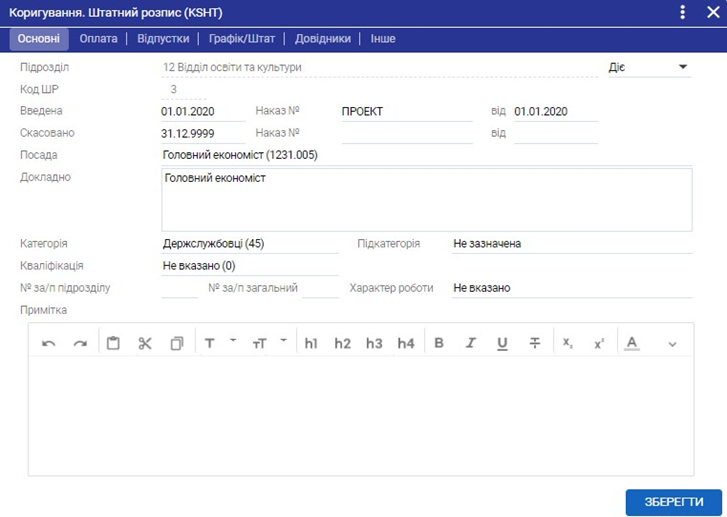This screenshot has width=727, height=517.
Task: Open the text color picker
Action: tap(631, 343)
